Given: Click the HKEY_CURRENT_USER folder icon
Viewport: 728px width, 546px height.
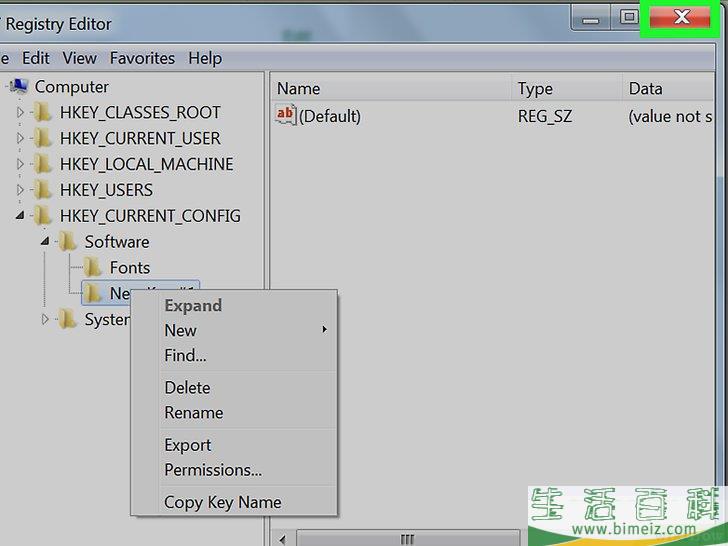Looking at the screenshot, I should tap(42, 138).
